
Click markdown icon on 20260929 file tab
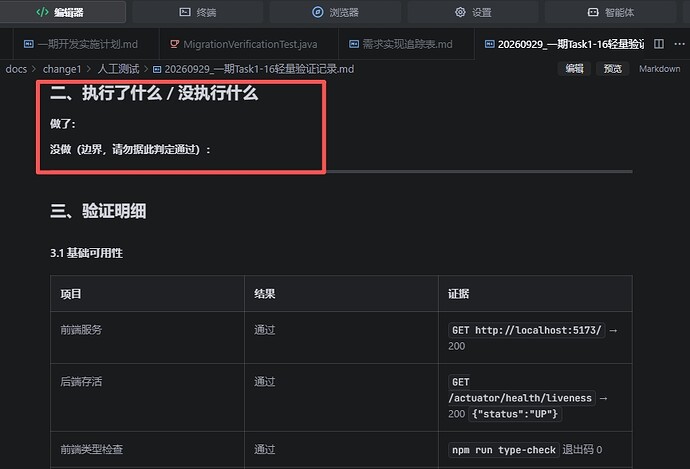tap(489, 44)
